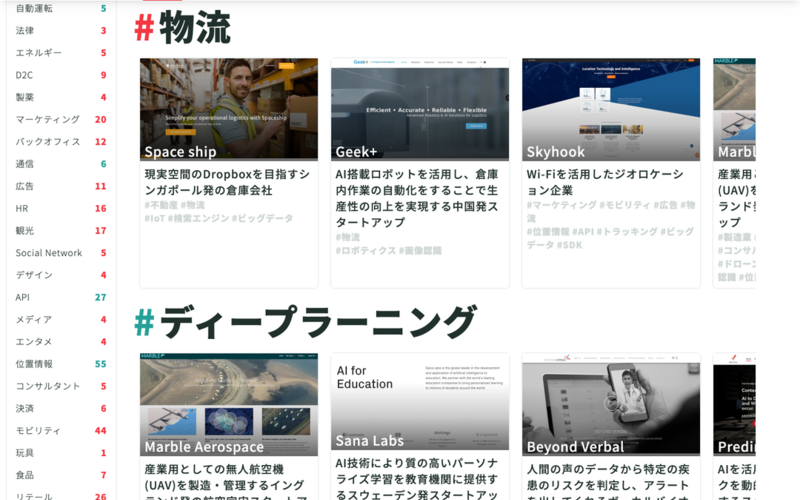
Task: Open the Space ship website thumbnail
Action: (x=229, y=109)
